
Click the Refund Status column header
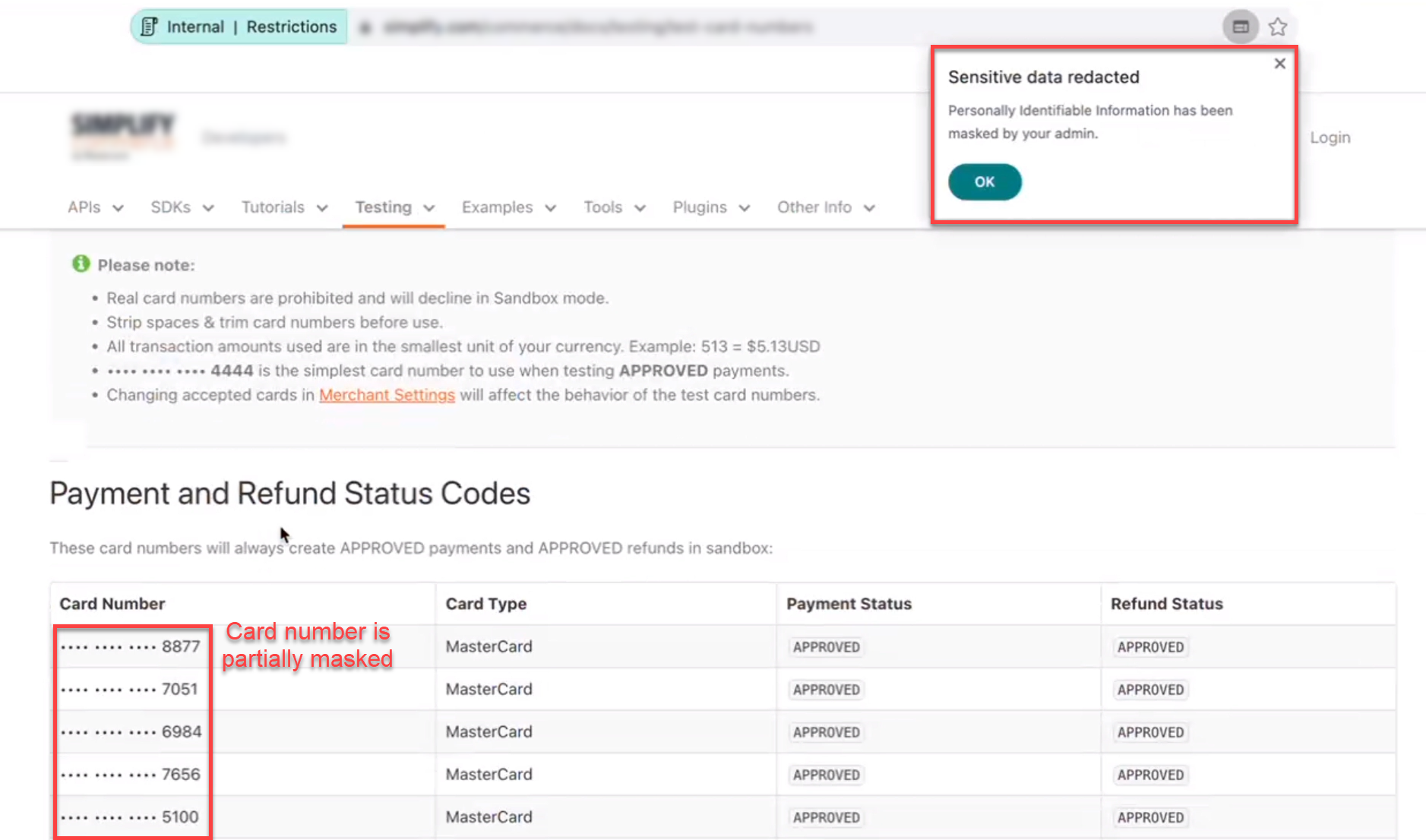tap(1167, 604)
